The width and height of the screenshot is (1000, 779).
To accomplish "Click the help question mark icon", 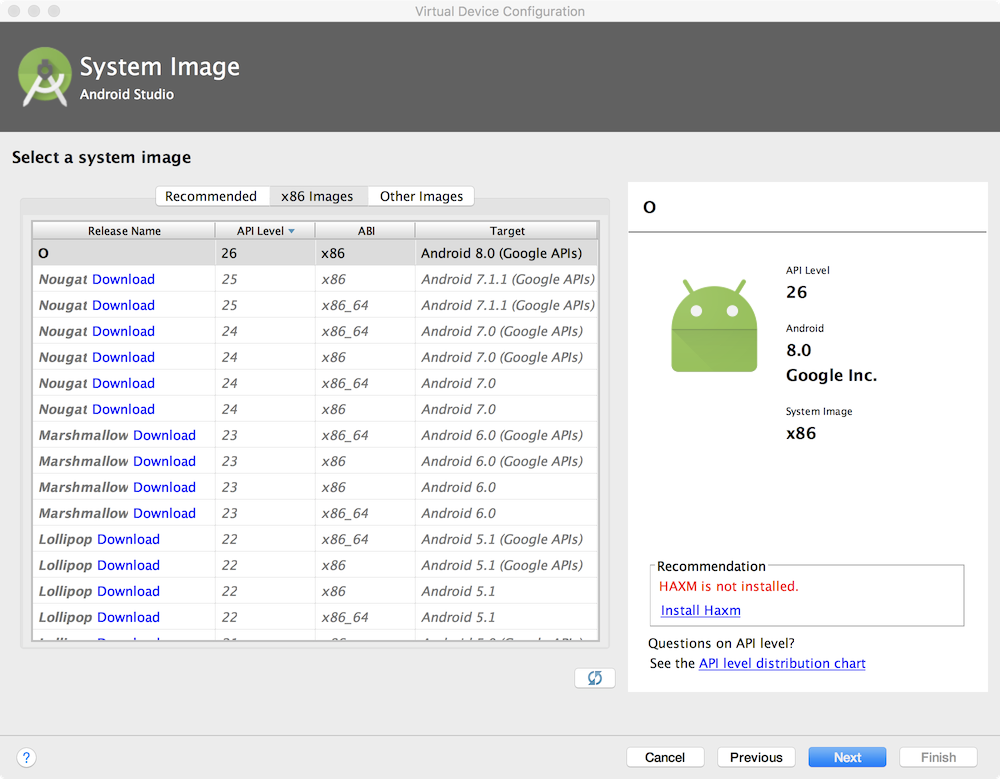I will [x=27, y=757].
